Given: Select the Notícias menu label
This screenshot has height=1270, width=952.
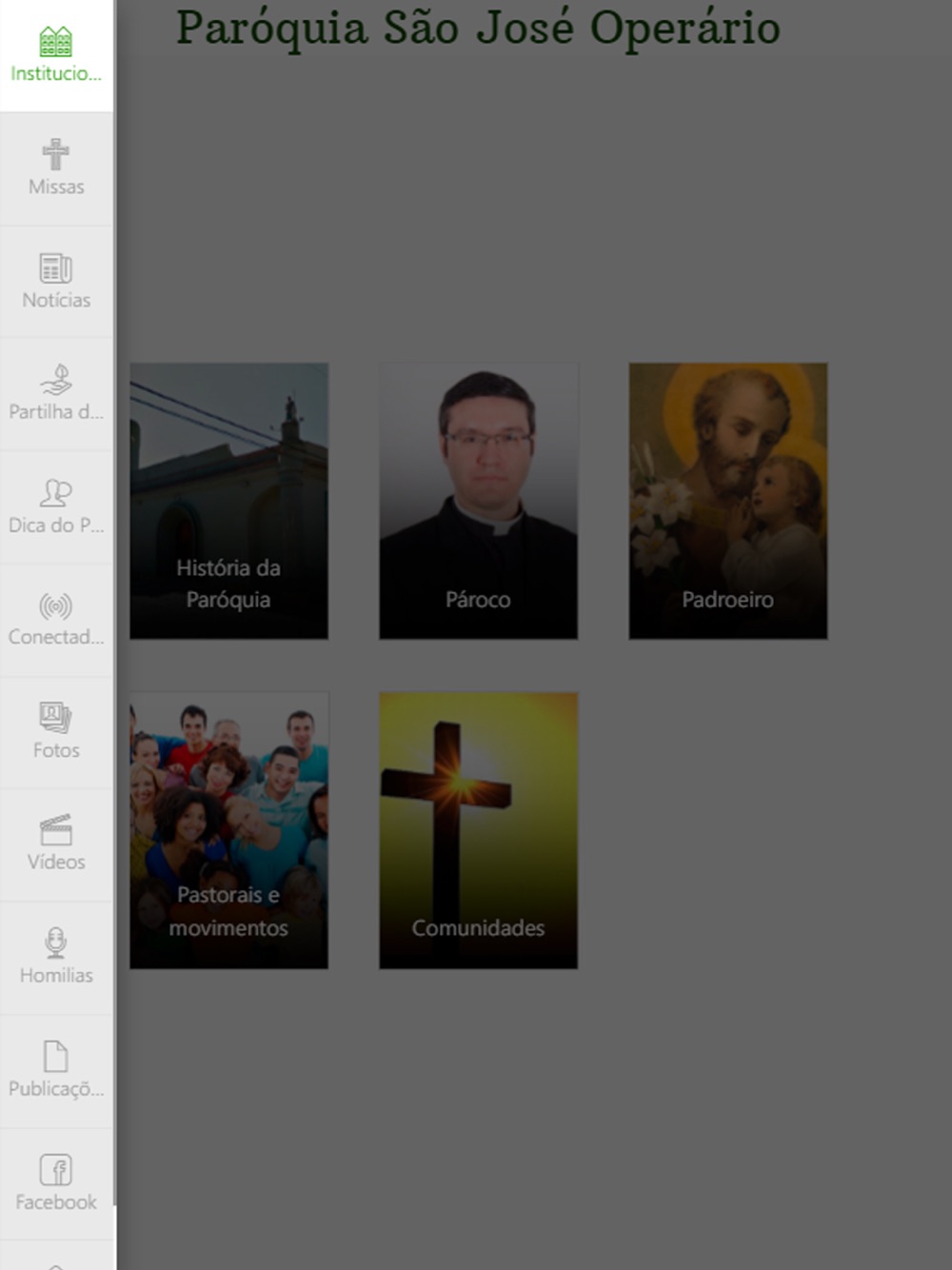Looking at the screenshot, I should coord(56,300).
